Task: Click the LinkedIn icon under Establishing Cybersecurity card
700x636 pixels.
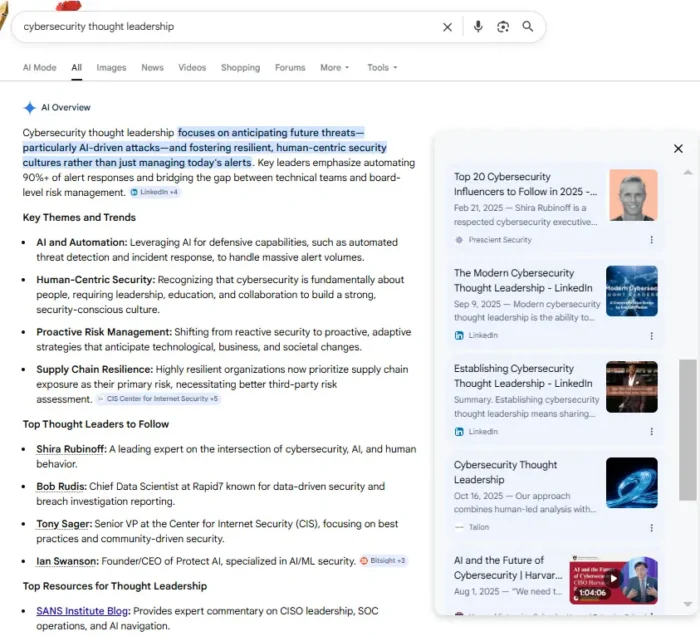Action: click(459, 432)
